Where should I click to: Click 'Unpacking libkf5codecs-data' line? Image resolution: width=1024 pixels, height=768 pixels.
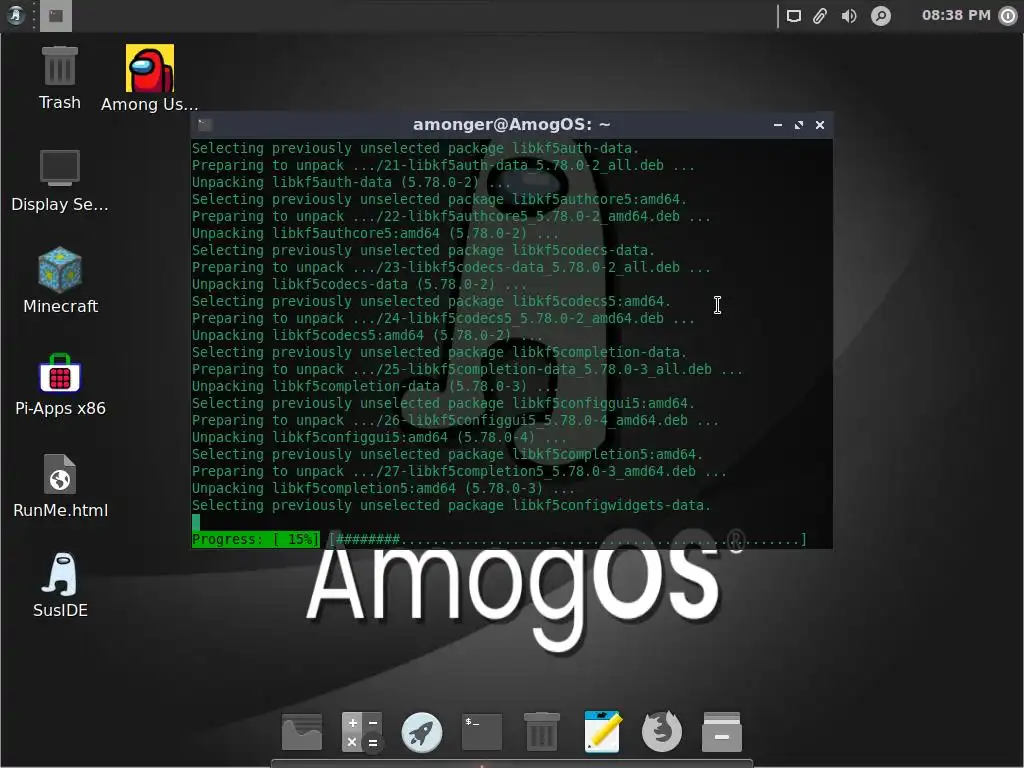pos(359,284)
